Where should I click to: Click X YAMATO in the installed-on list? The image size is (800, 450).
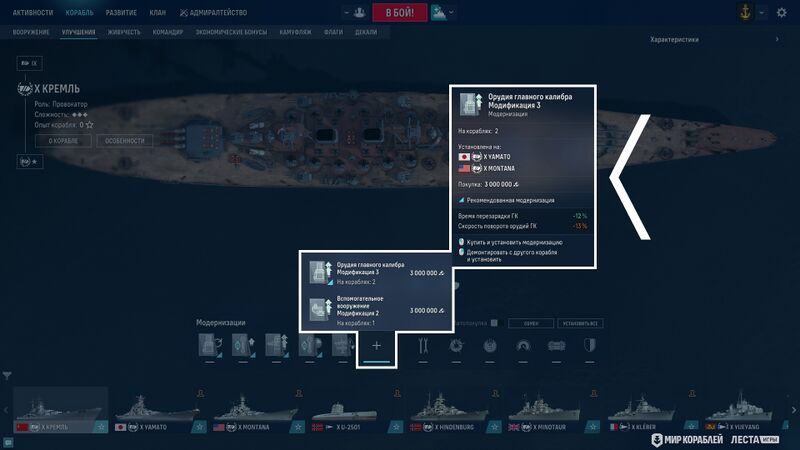pos(484,157)
